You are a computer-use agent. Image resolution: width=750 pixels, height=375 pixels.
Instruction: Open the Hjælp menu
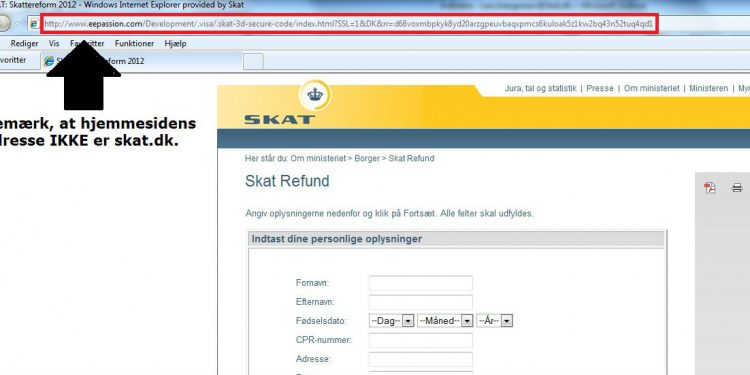click(176, 44)
